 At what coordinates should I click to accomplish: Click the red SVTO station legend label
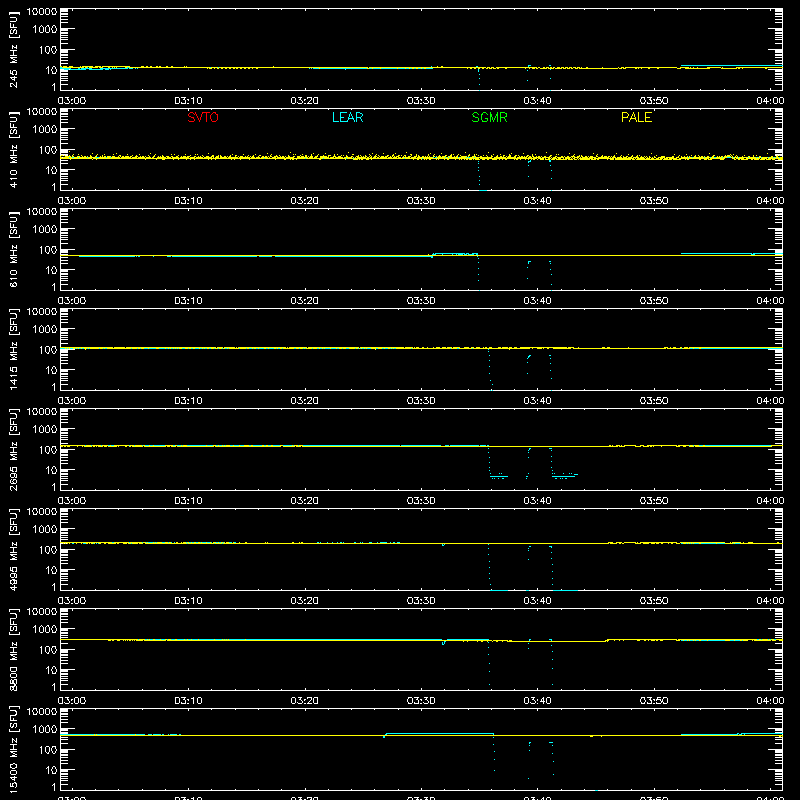point(203,117)
